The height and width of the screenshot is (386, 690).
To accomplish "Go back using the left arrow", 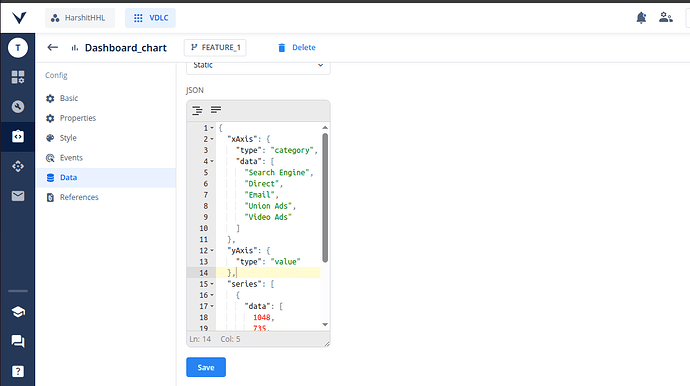I will point(53,47).
